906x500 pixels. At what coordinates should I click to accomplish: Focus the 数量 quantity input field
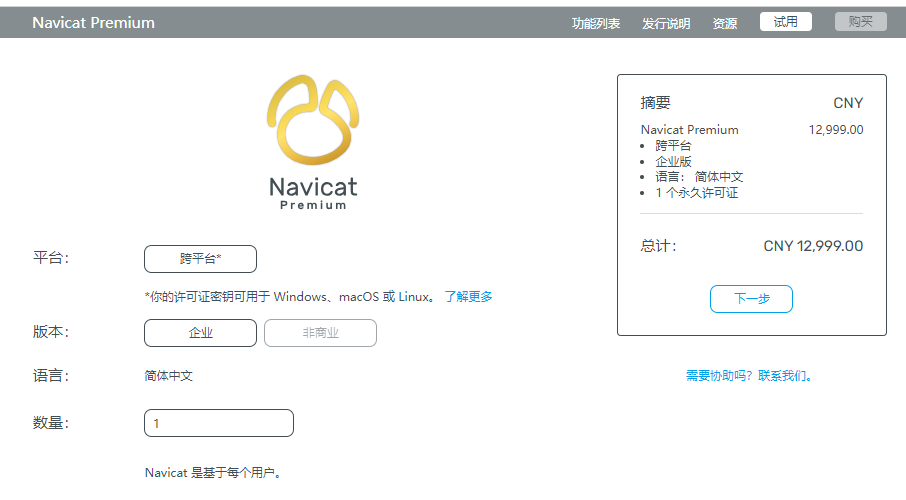coord(219,423)
